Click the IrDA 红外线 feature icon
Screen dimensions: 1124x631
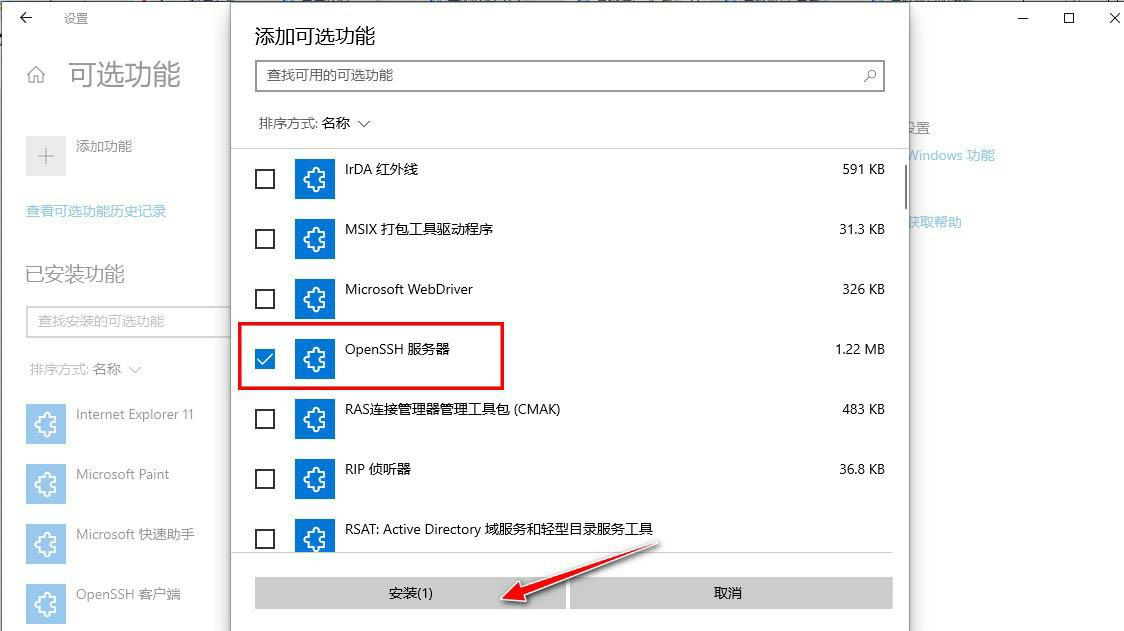(x=315, y=179)
